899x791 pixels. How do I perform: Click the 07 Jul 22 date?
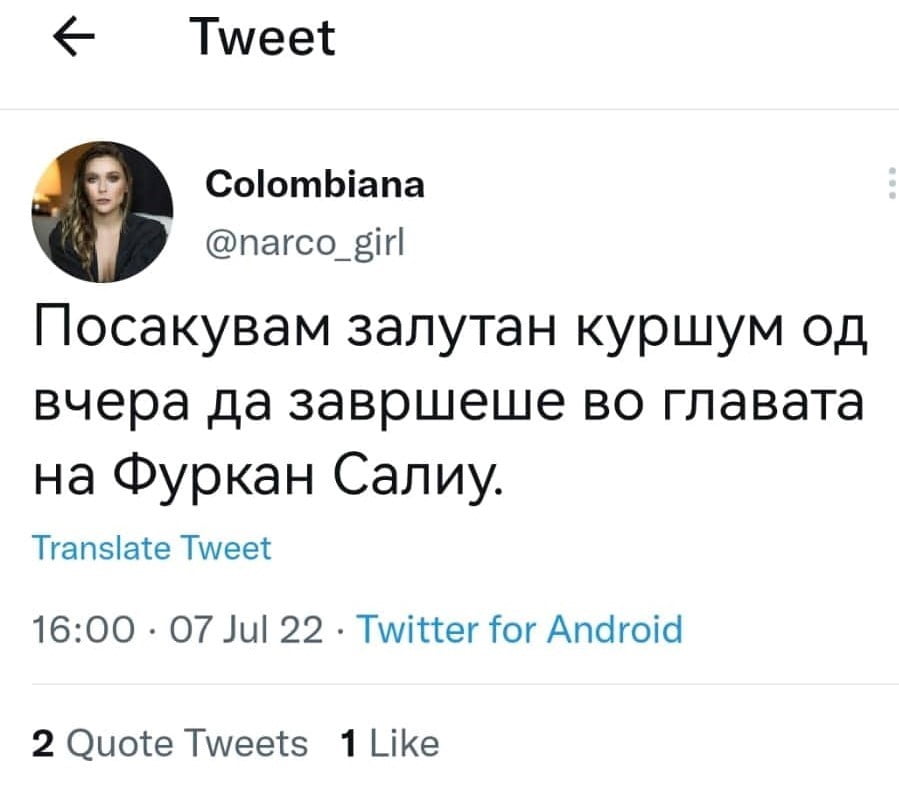(x=239, y=631)
